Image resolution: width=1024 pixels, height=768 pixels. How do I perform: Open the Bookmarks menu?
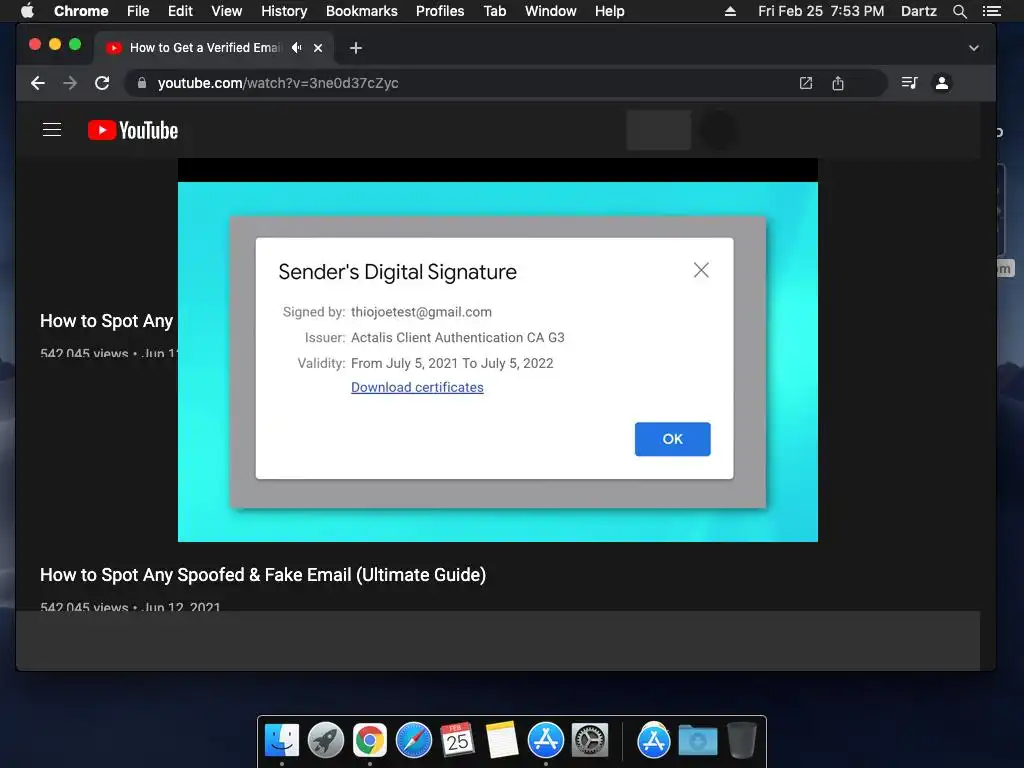click(362, 11)
